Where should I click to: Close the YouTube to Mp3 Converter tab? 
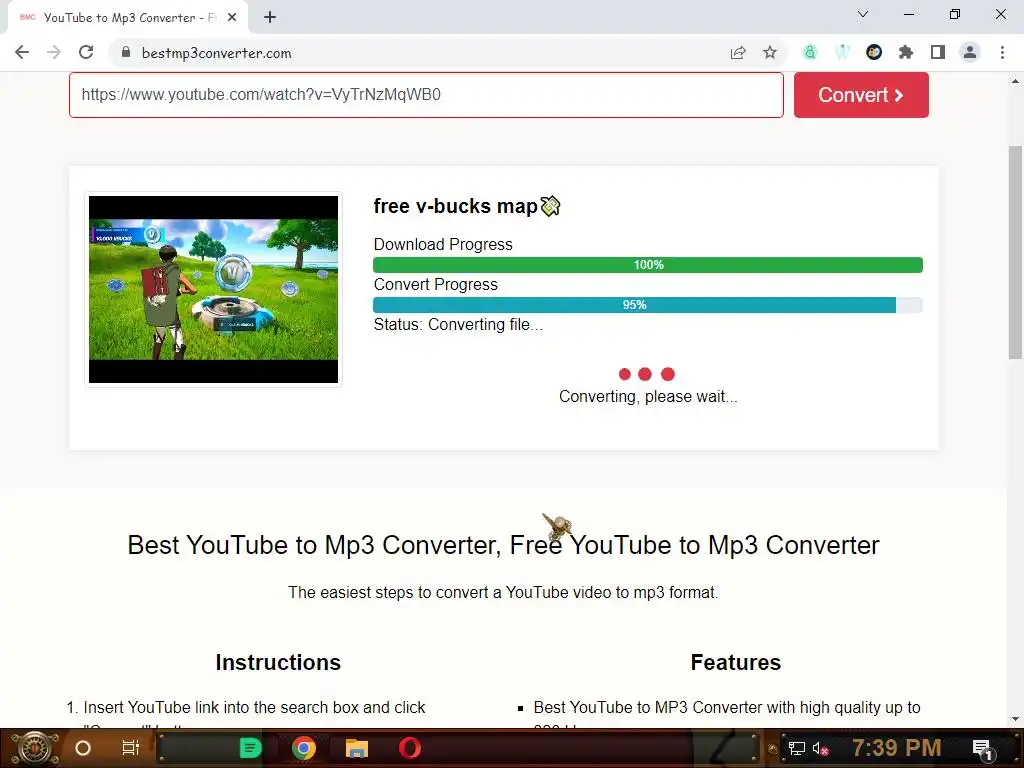[x=232, y=18]
